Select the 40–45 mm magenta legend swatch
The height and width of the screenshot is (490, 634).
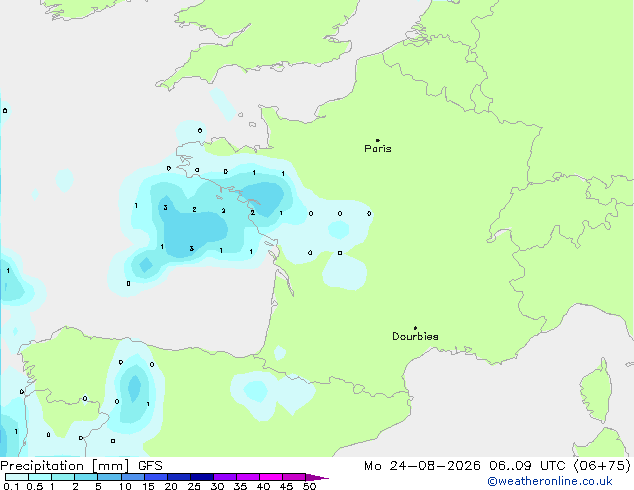coord(271,477)
